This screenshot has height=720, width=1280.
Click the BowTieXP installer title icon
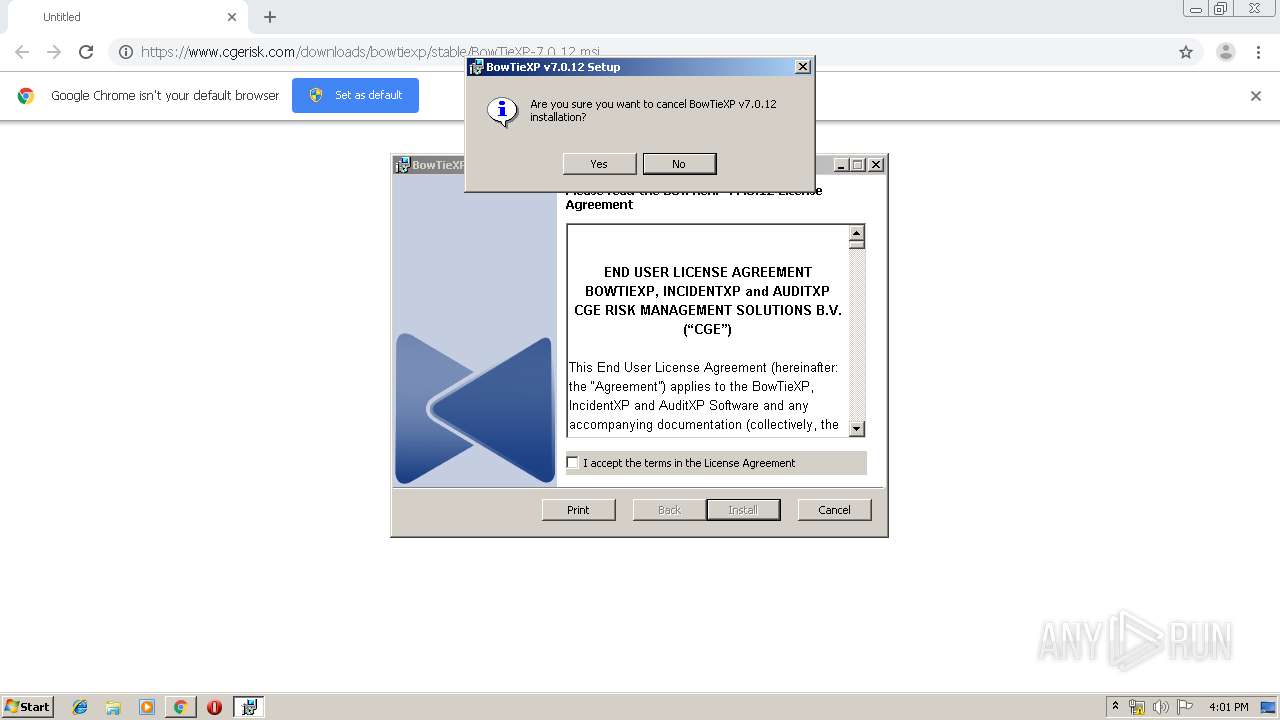tap(402, 165)
